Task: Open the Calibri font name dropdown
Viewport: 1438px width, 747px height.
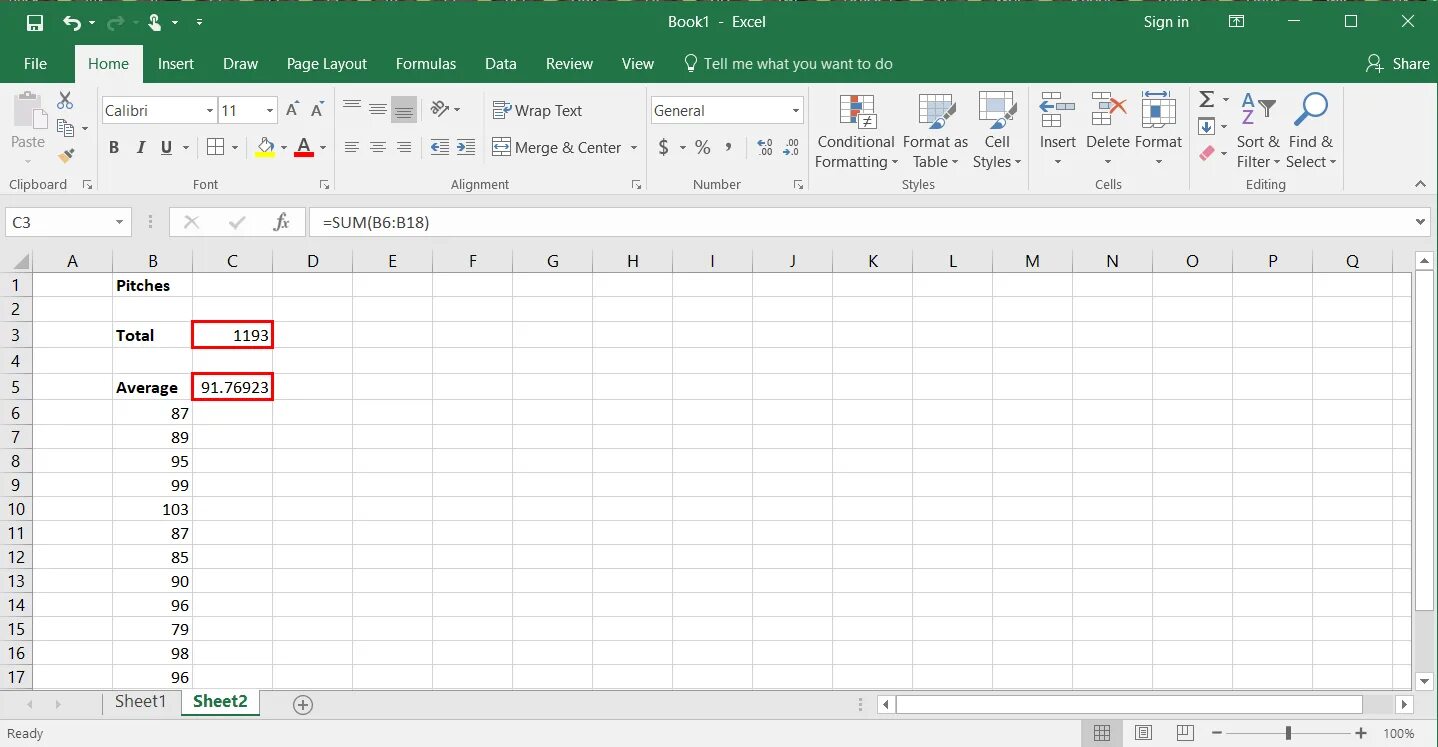Action: click(210, 110)
